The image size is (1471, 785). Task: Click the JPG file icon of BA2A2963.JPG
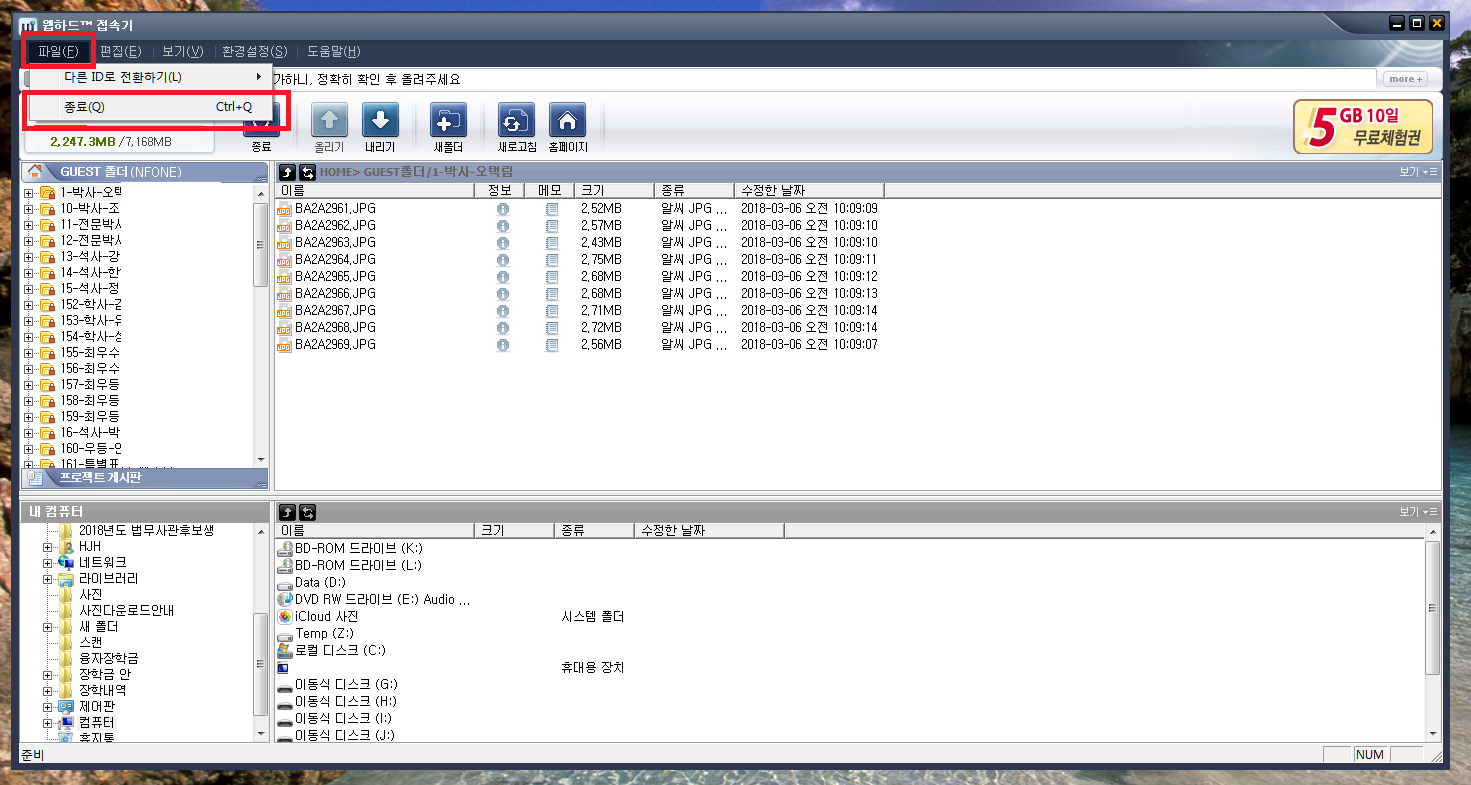(x=285, y=243)
